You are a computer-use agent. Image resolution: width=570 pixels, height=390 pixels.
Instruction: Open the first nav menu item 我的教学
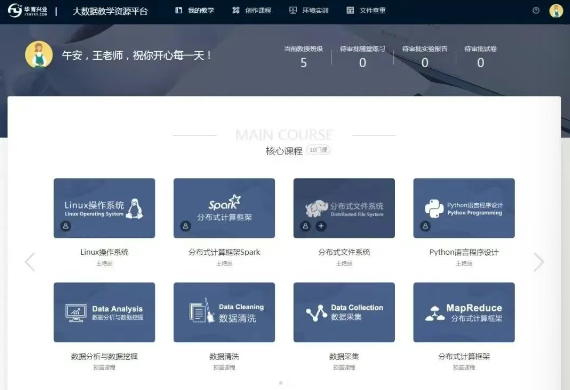click(194, 11)
